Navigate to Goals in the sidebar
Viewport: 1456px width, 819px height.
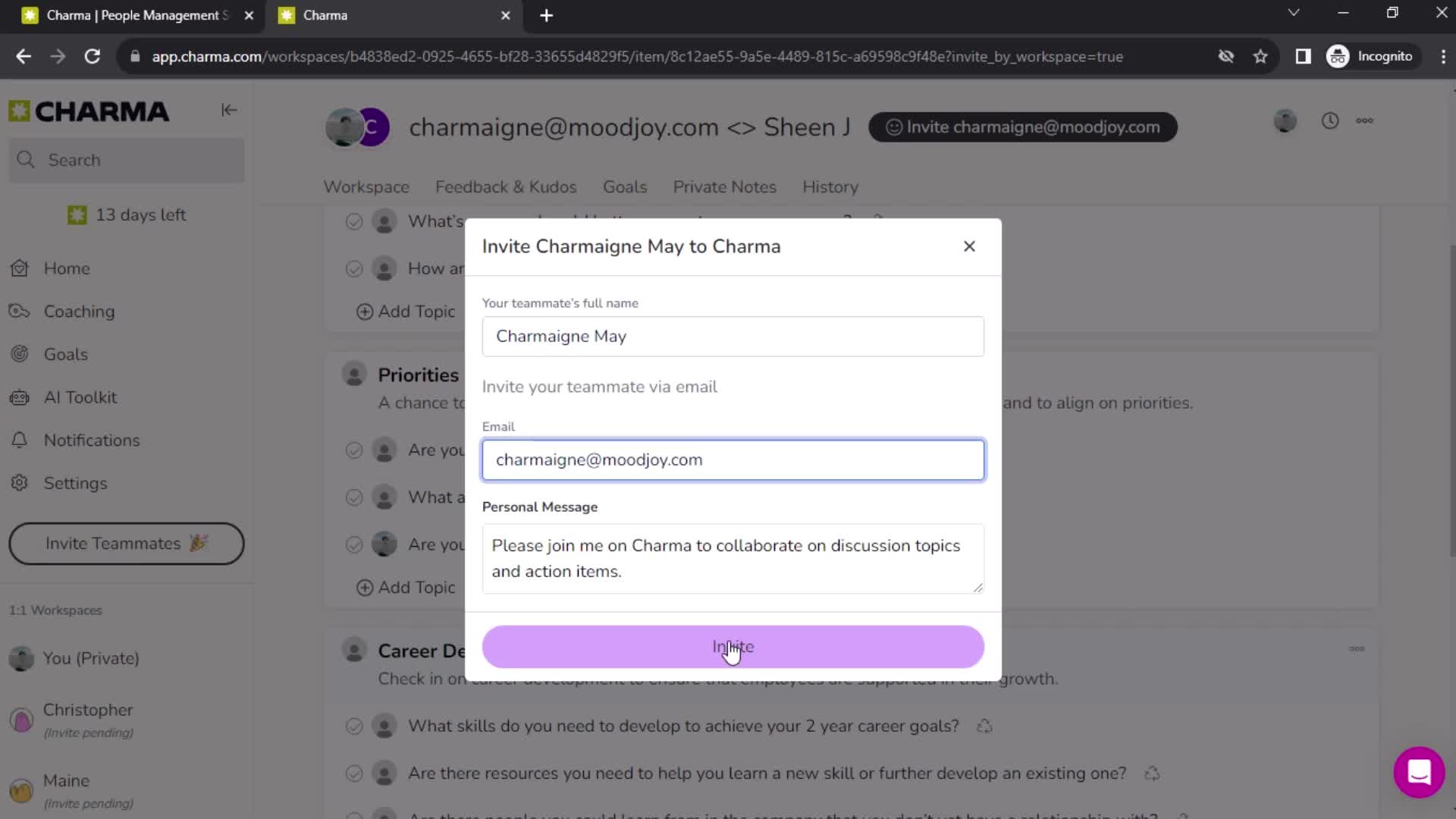65,354
